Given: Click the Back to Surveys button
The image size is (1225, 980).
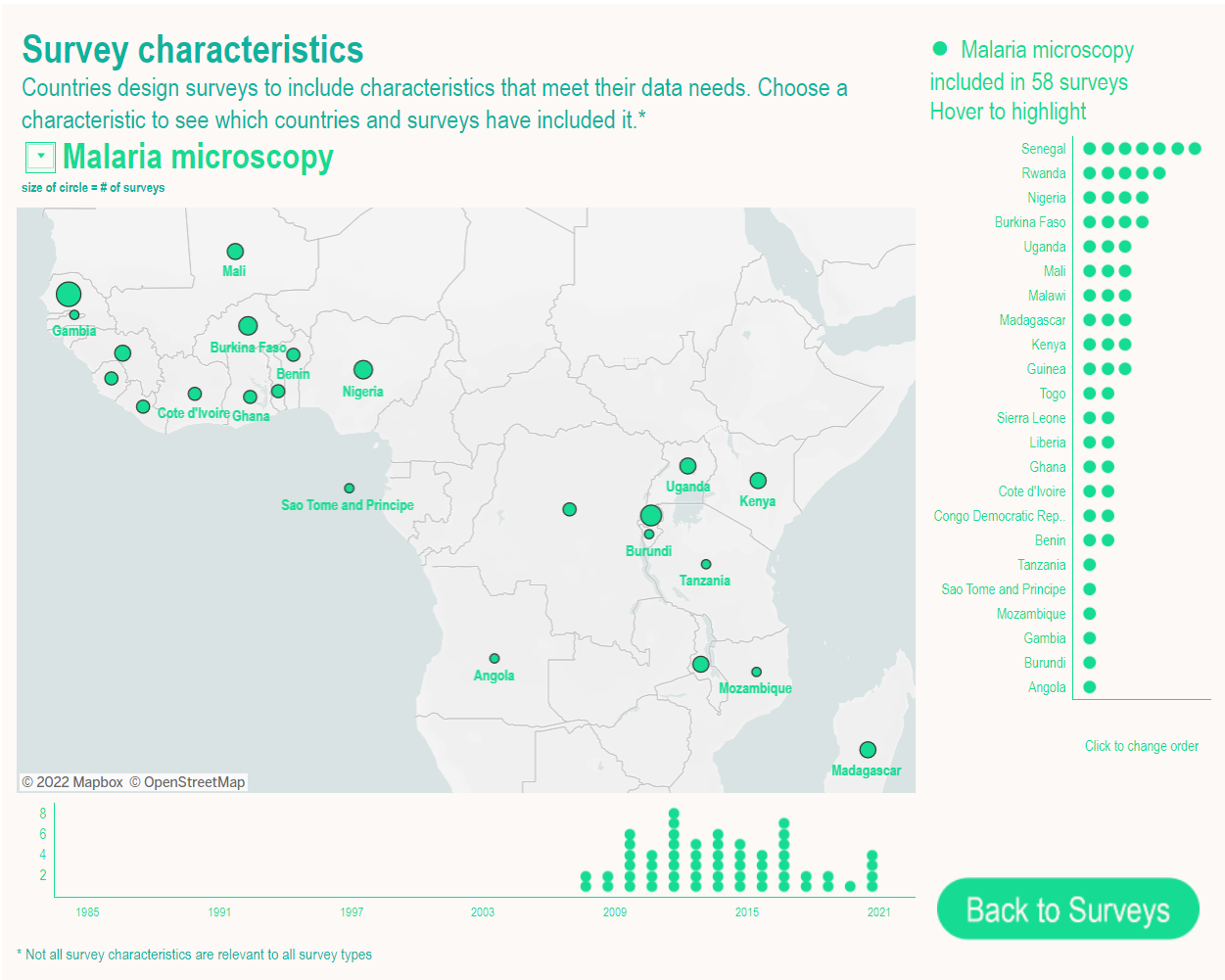Looking at the screenshot, I should click(x=1067, y=909).
